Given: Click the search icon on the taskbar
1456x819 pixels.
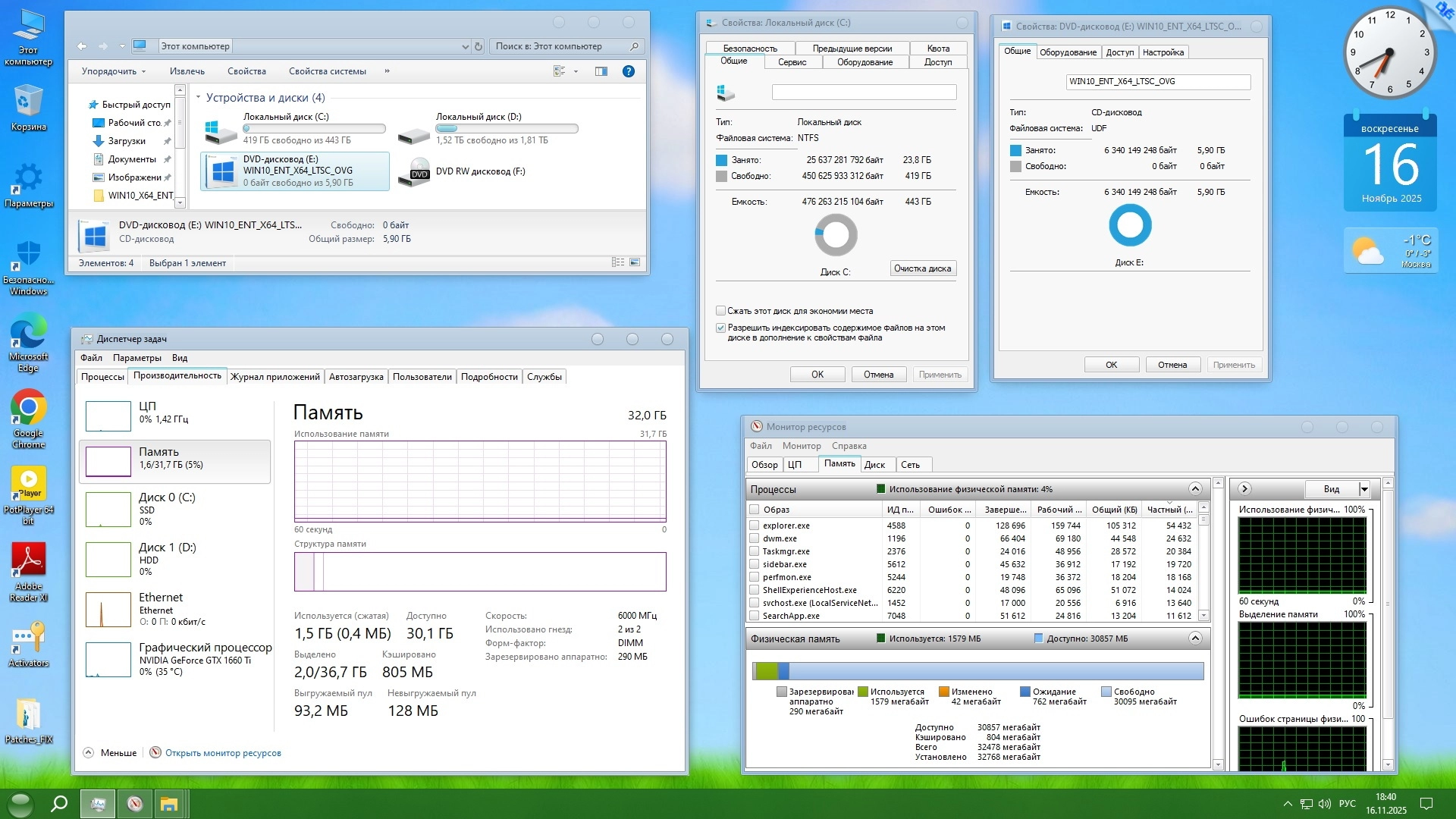Looking at the screenshot, I should [x=58, y=804].
